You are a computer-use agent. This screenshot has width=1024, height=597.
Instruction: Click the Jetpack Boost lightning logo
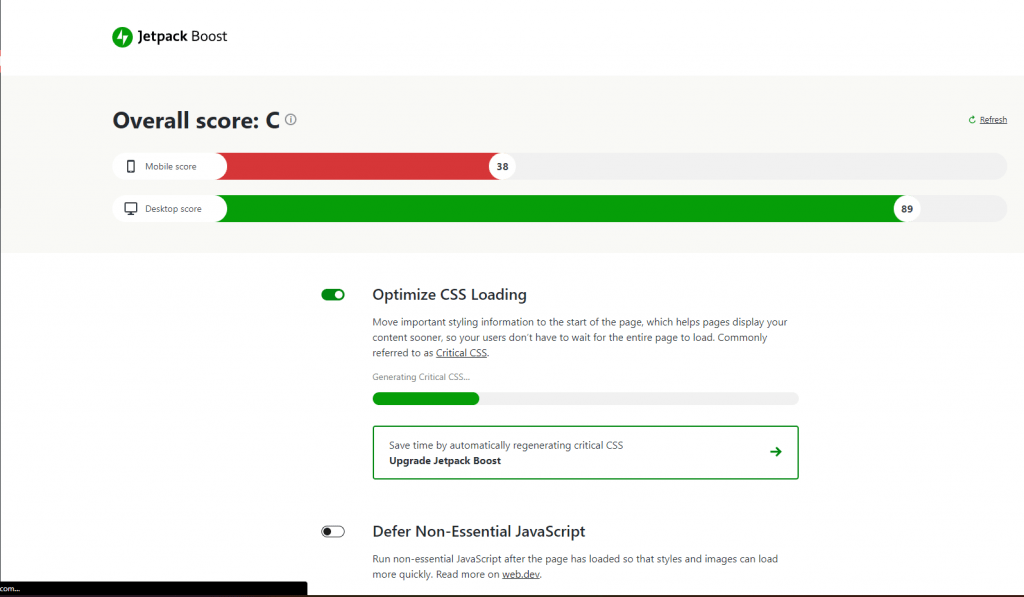(x=122, y=37)
